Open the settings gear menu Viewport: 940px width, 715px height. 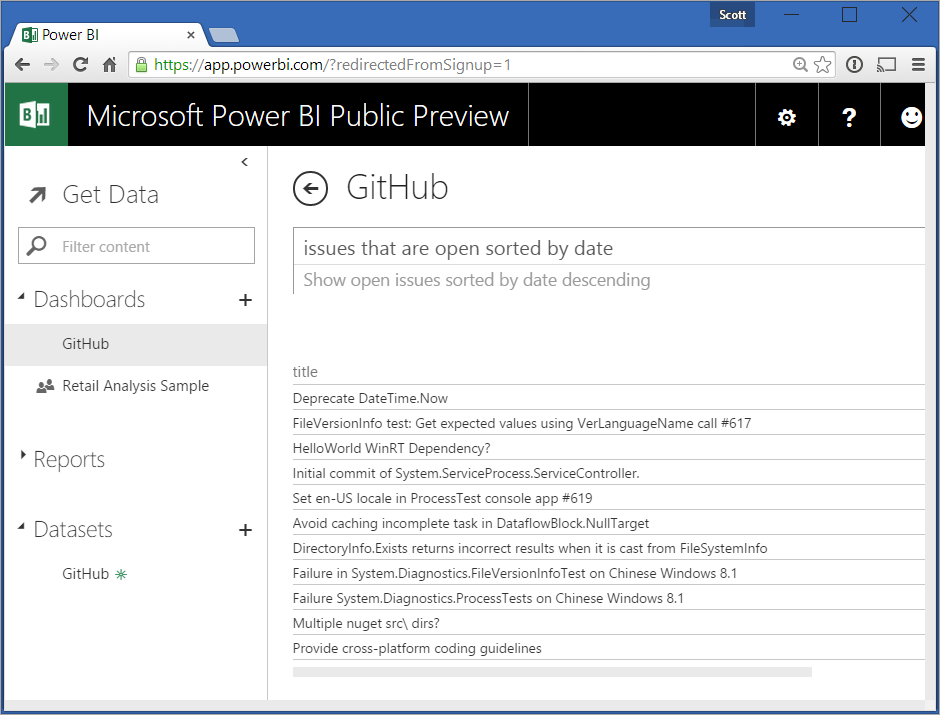coord(787,117)
